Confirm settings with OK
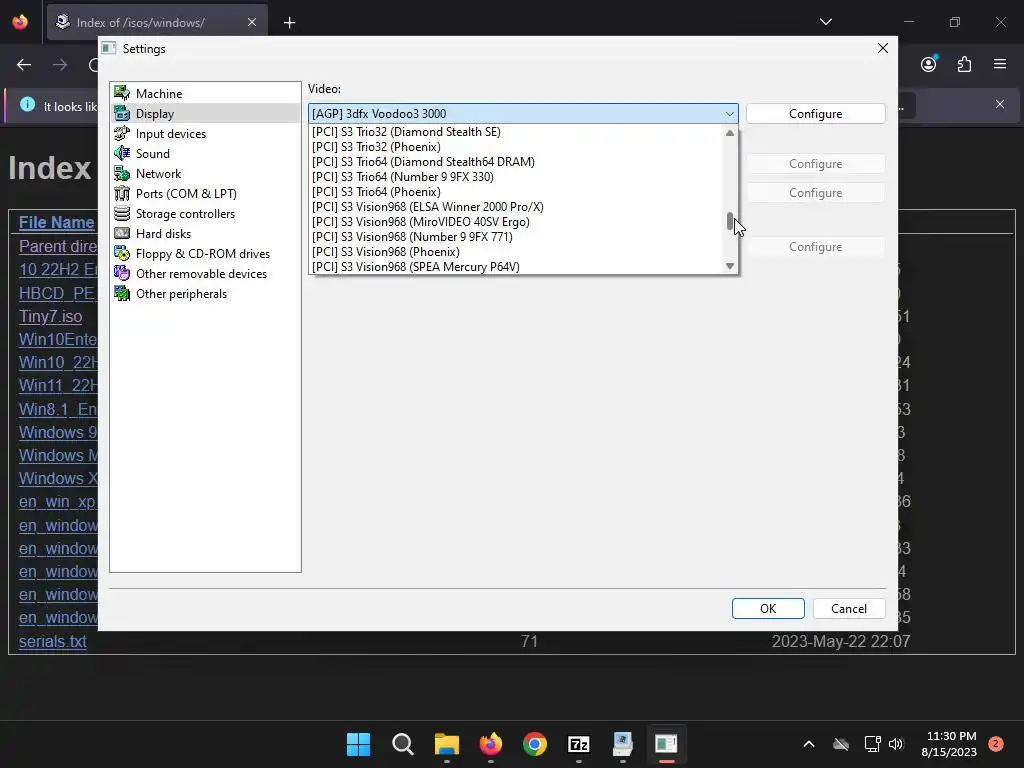Screen dimensions: 1024x768 (x=768, y=609)
